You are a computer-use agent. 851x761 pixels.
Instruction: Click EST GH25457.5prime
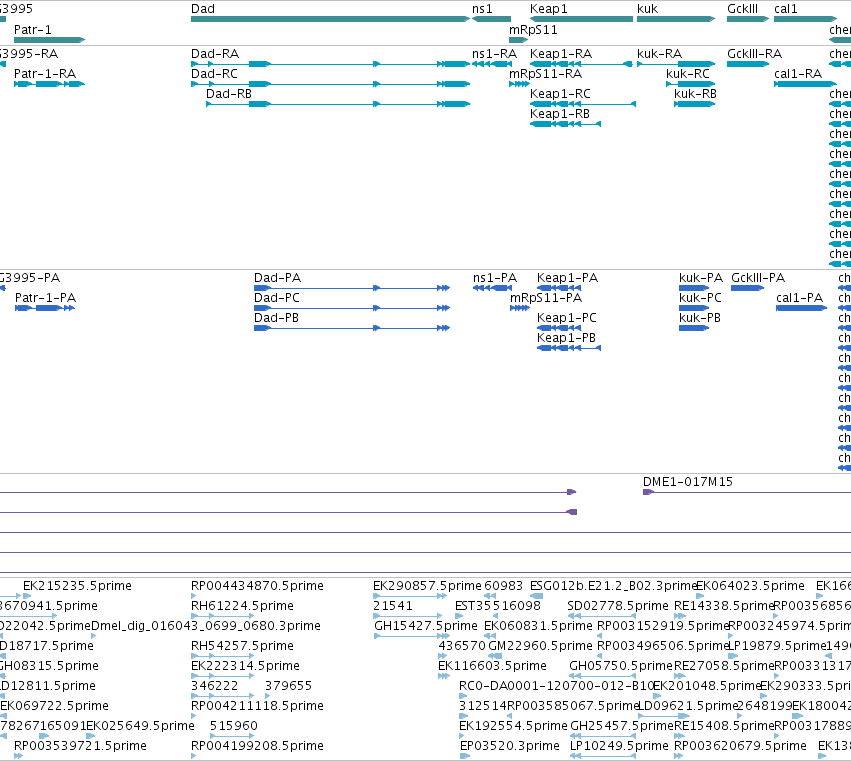tap(622, 727)
